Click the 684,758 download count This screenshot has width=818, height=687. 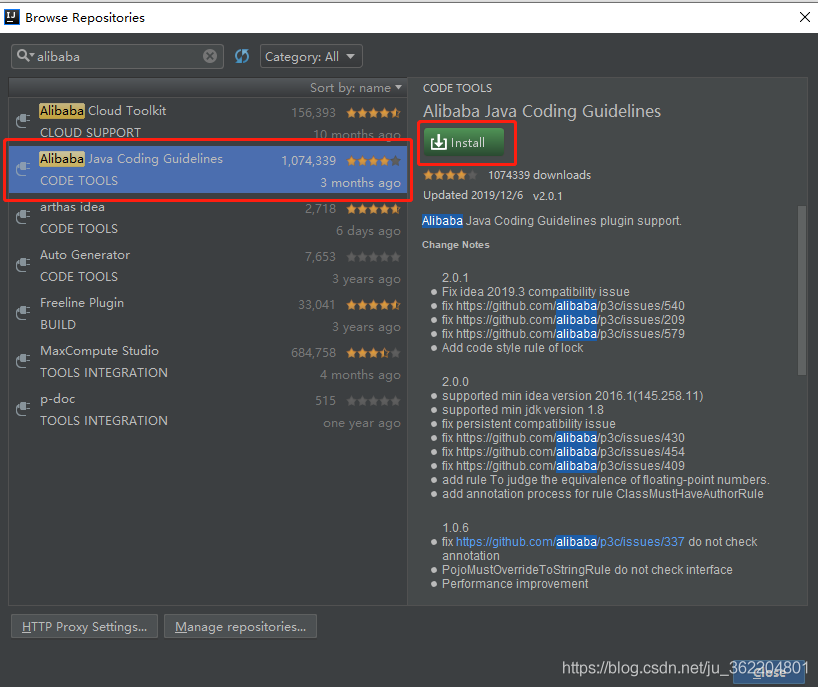(313, 353)
